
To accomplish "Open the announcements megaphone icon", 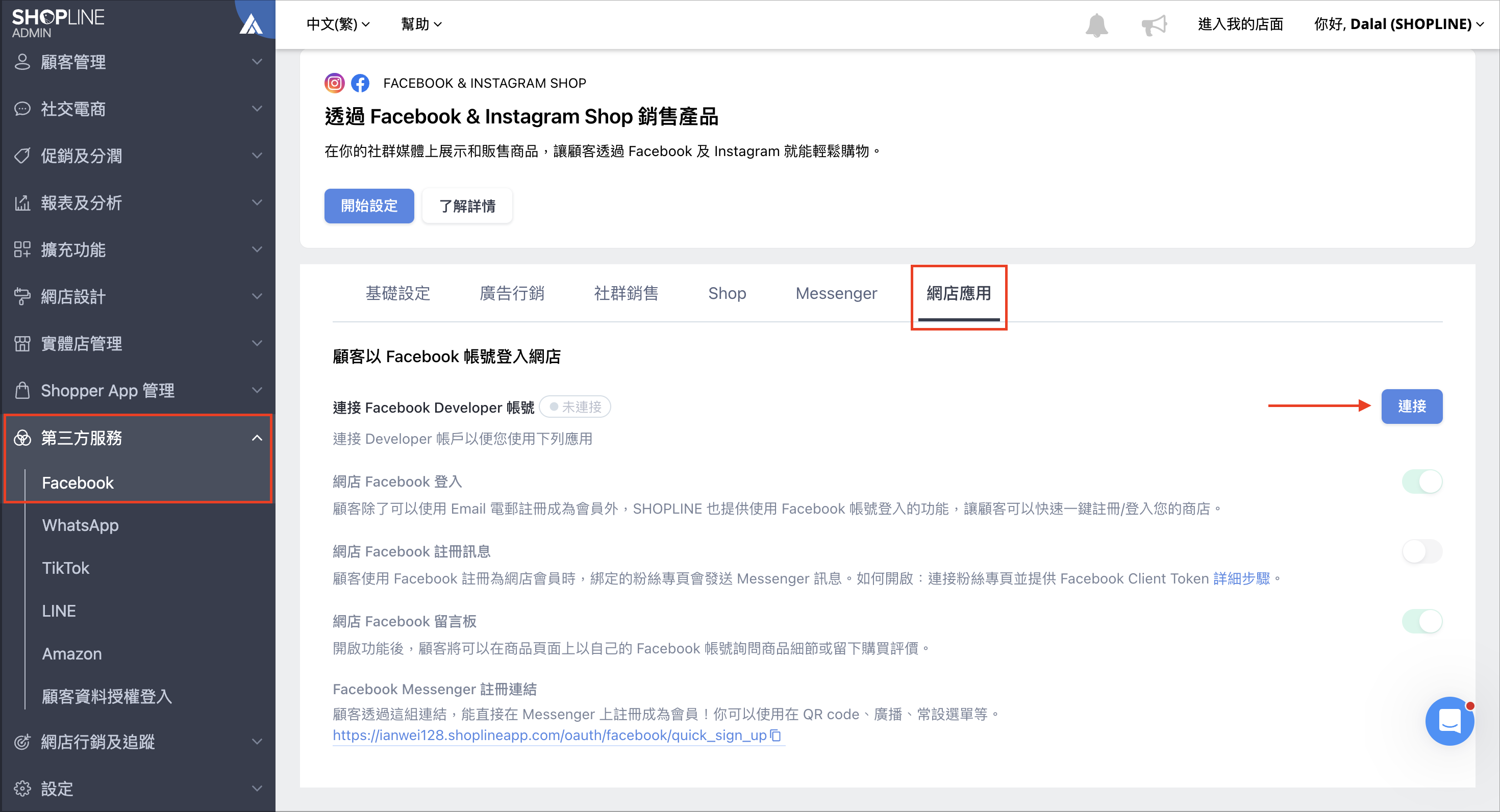I will pyautogui.click(x=1154, y=24).
